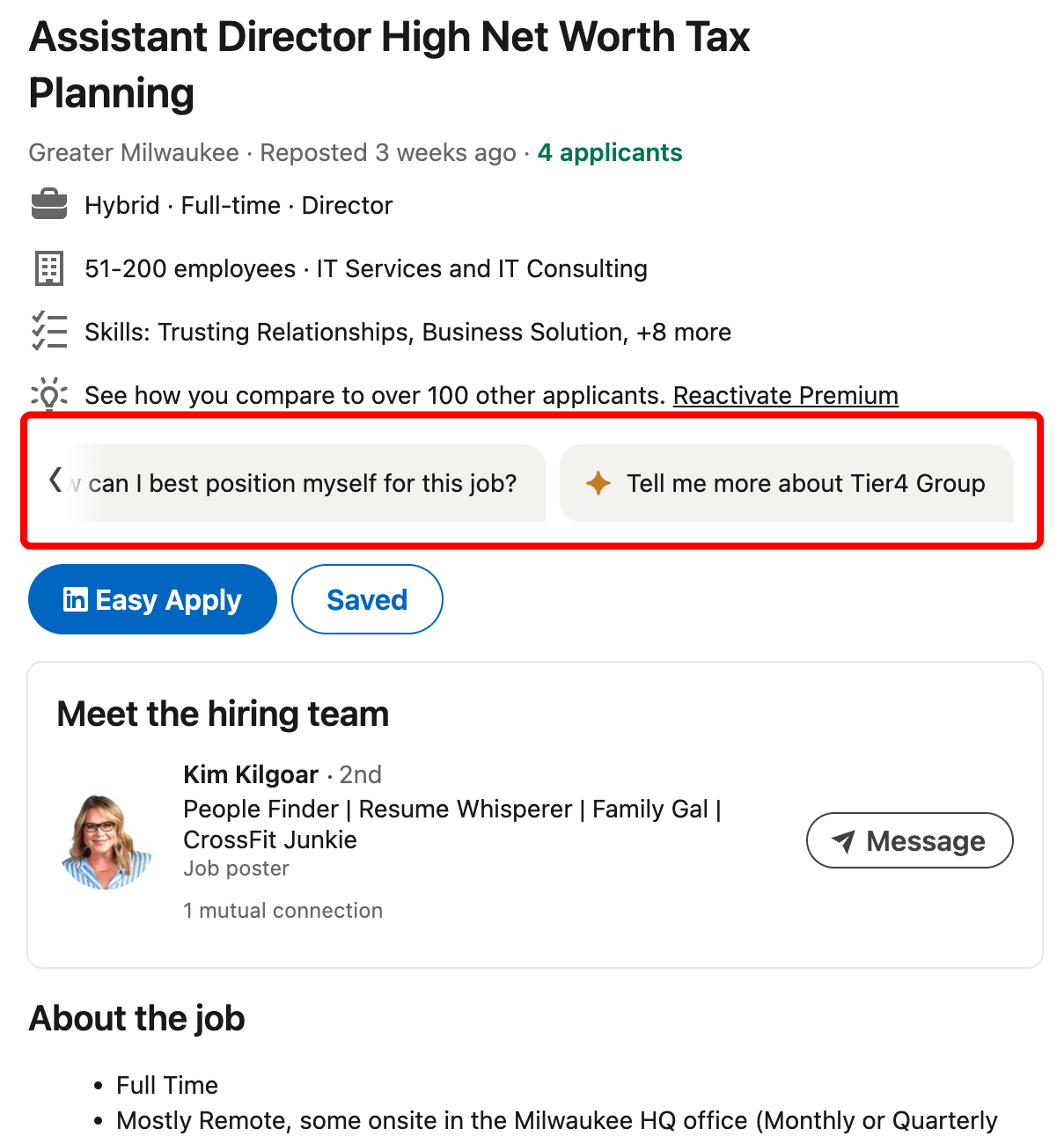Click the Greater Milwaukee location text
1064x1136 pixels.
coord(133,152)
